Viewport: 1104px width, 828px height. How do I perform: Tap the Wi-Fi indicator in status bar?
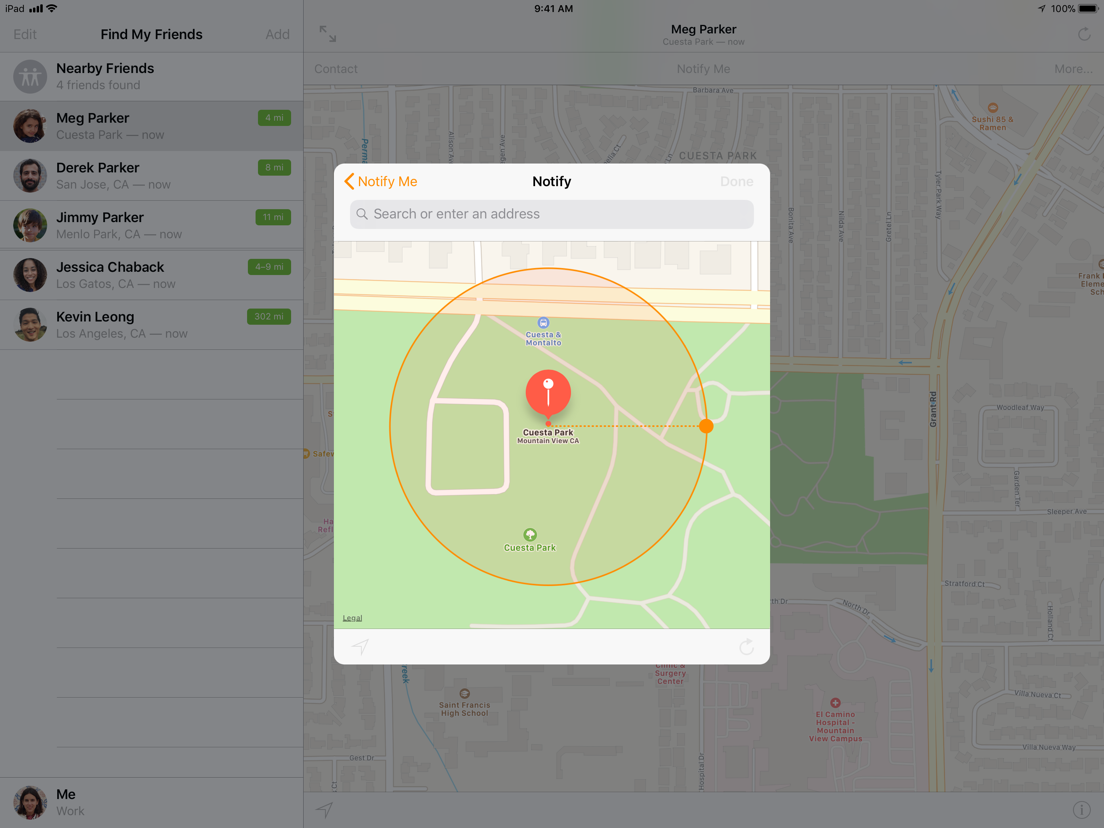coord(51,8)
